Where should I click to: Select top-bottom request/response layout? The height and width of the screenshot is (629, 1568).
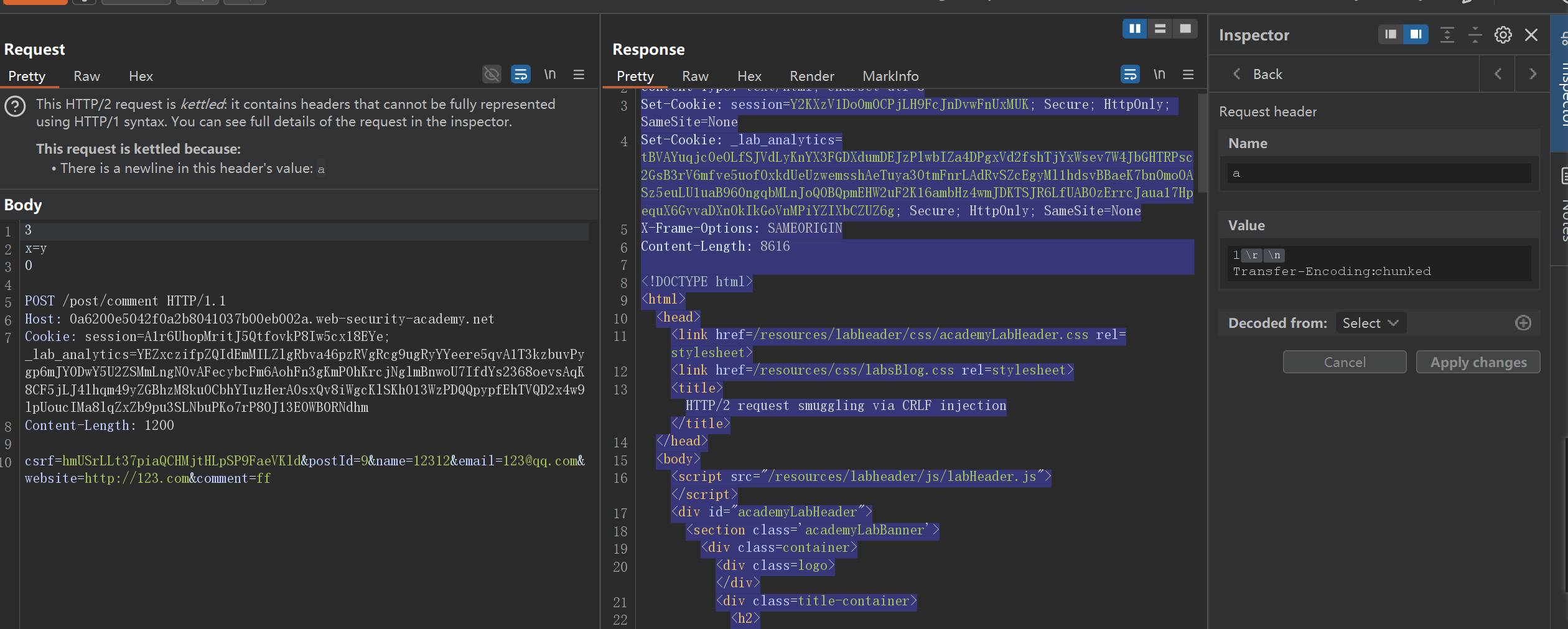click(1160, 29)
